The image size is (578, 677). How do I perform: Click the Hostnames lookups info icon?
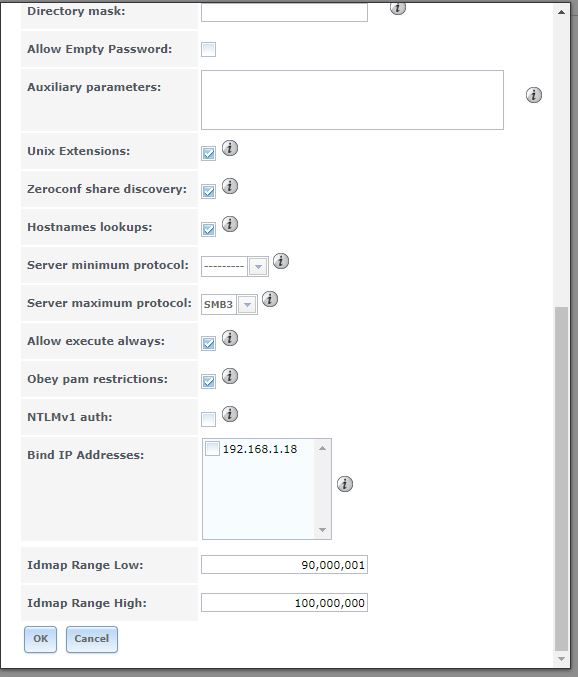(x=230, y=224)
